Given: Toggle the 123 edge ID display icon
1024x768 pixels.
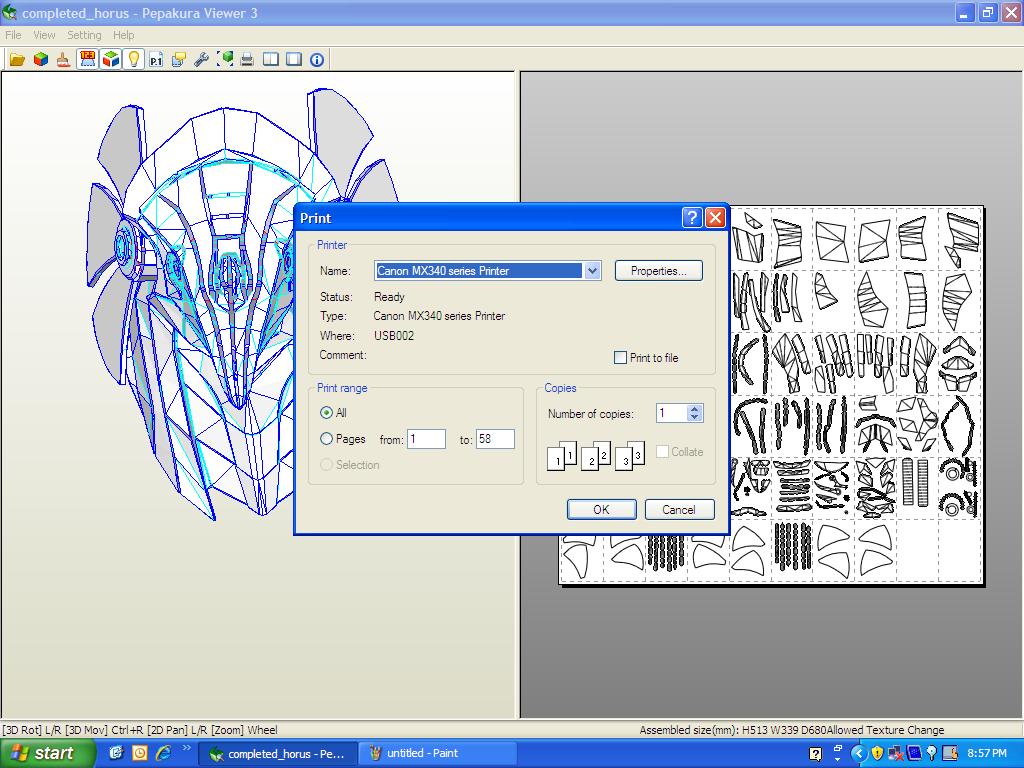Looking at the screenshot, I should coord(87,59).
